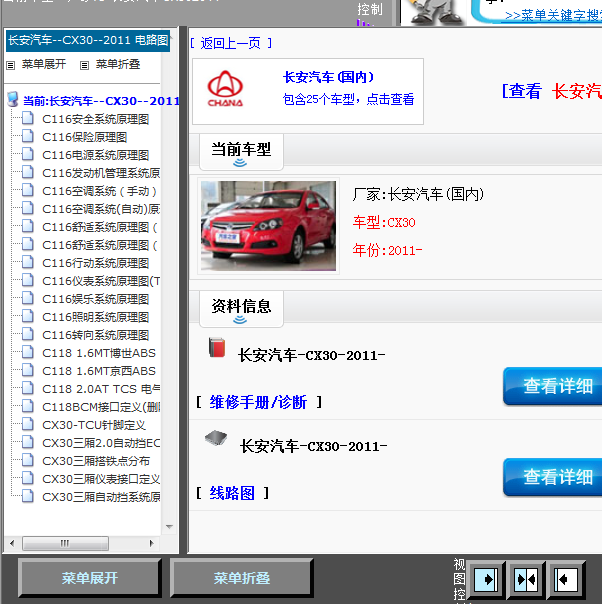Open C116空调系统(自动) tree item
Viewport: 602px width, 604px height.
(101, 209)
